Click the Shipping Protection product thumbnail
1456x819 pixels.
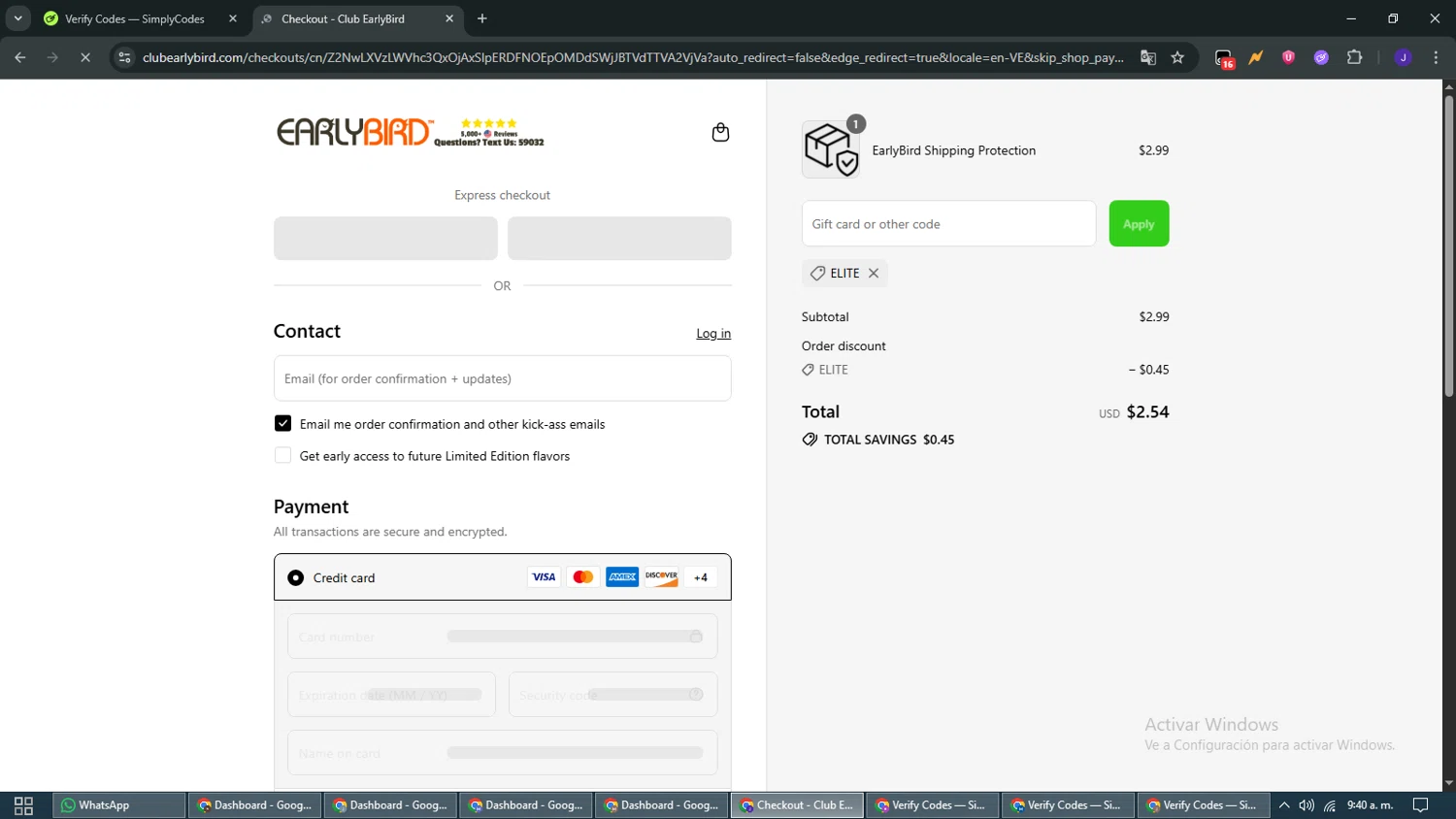tap(831, 149)
